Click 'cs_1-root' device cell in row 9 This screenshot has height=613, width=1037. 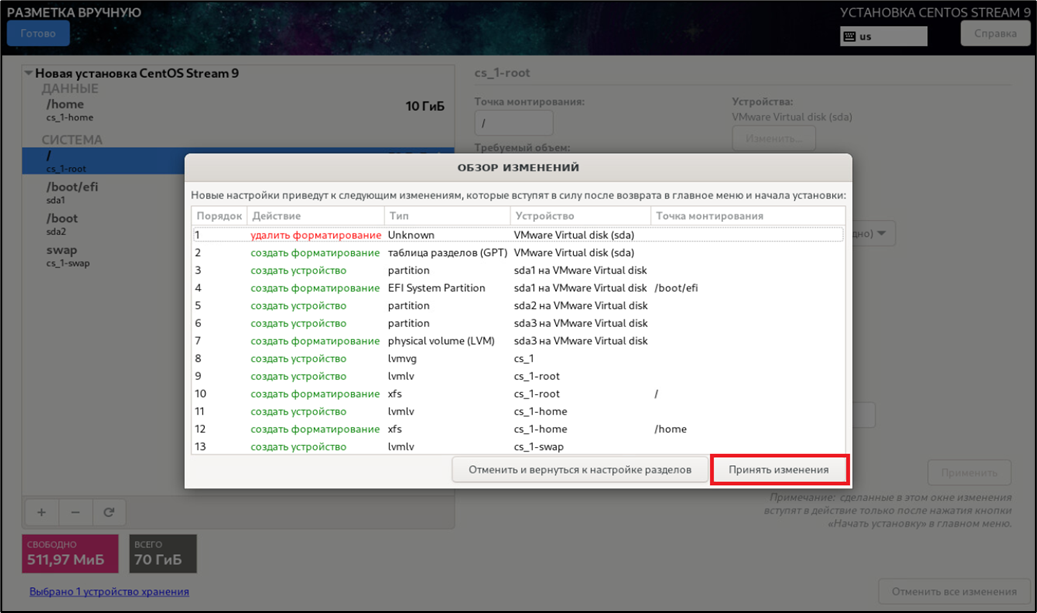tap(537, 376)
